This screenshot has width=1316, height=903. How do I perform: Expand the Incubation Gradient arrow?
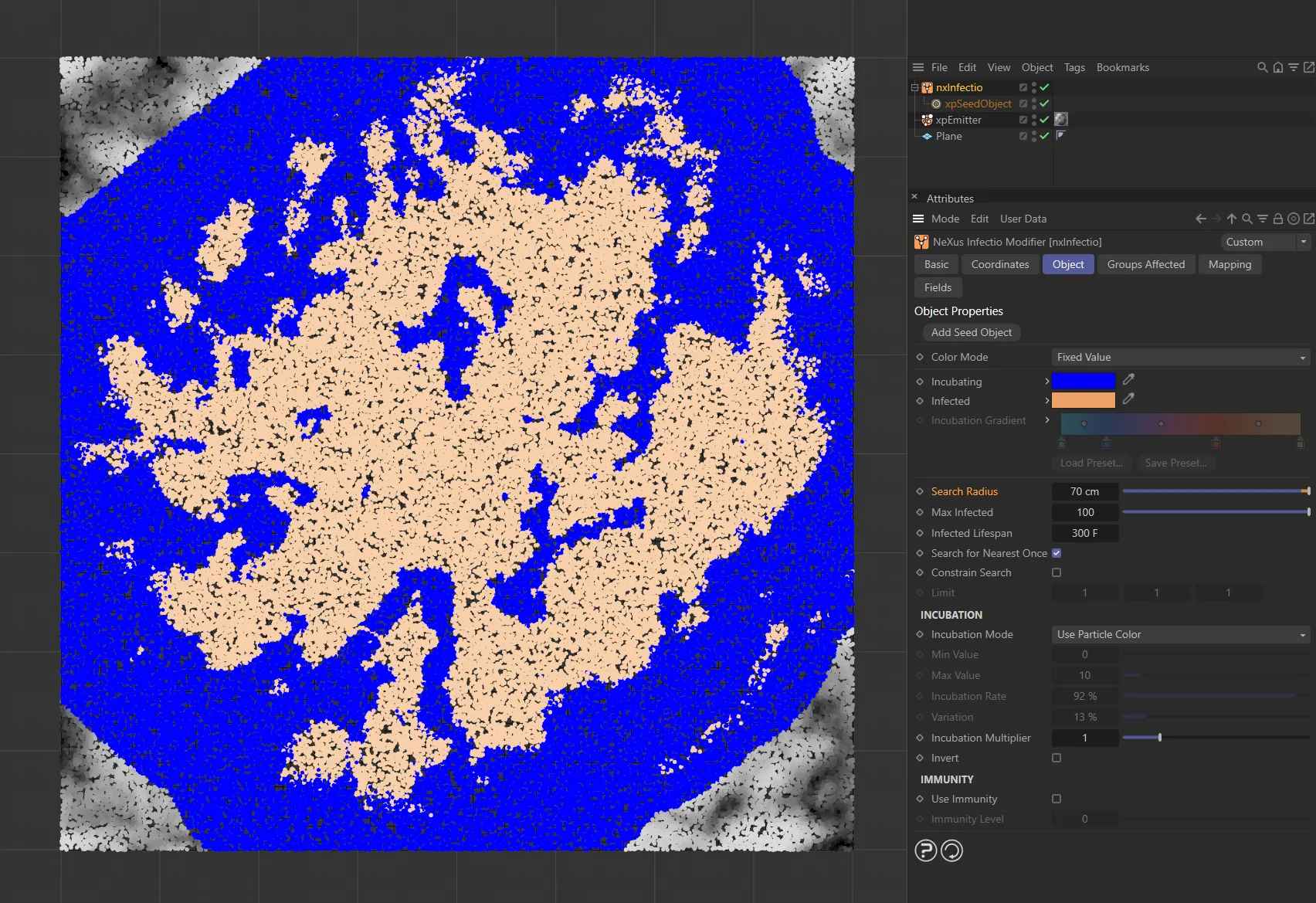coord(1047,420)
